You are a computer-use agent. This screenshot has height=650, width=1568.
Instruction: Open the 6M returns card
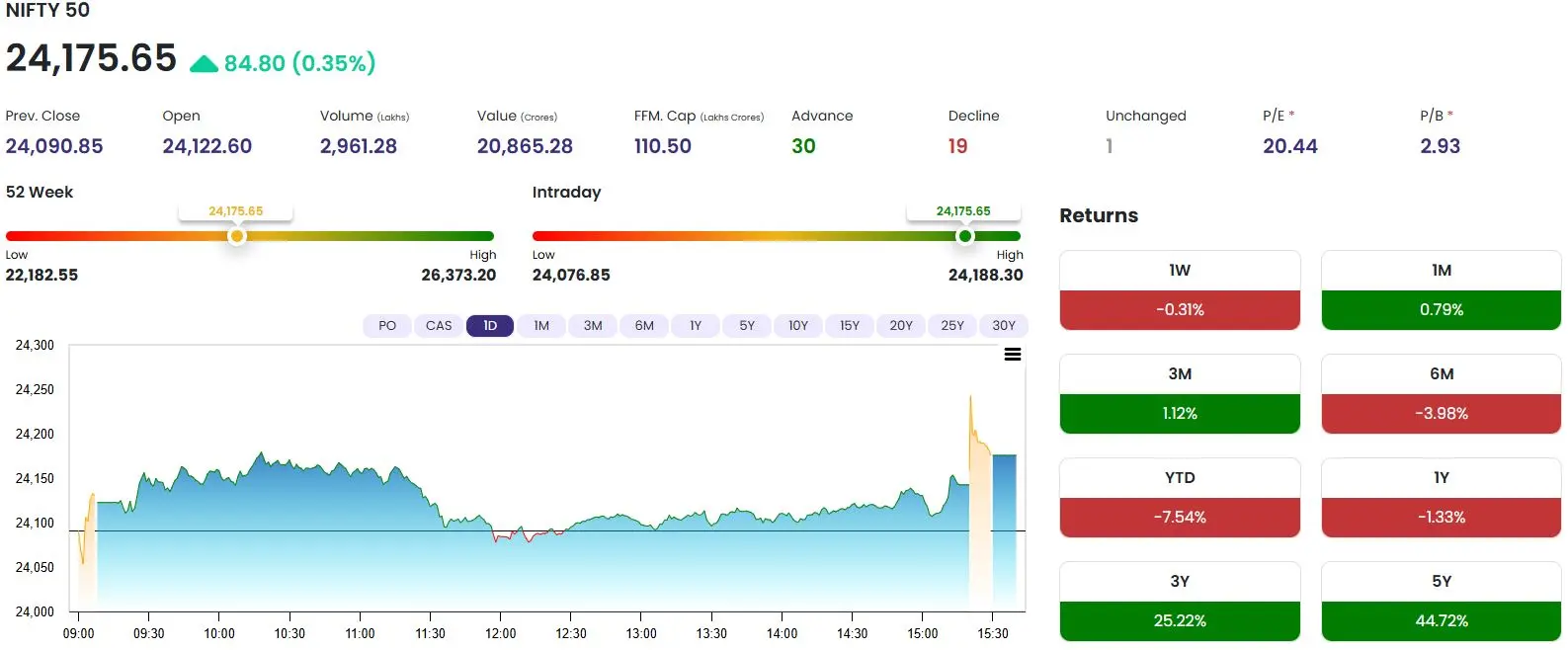pyautogui.click(x=1442, y=394)
